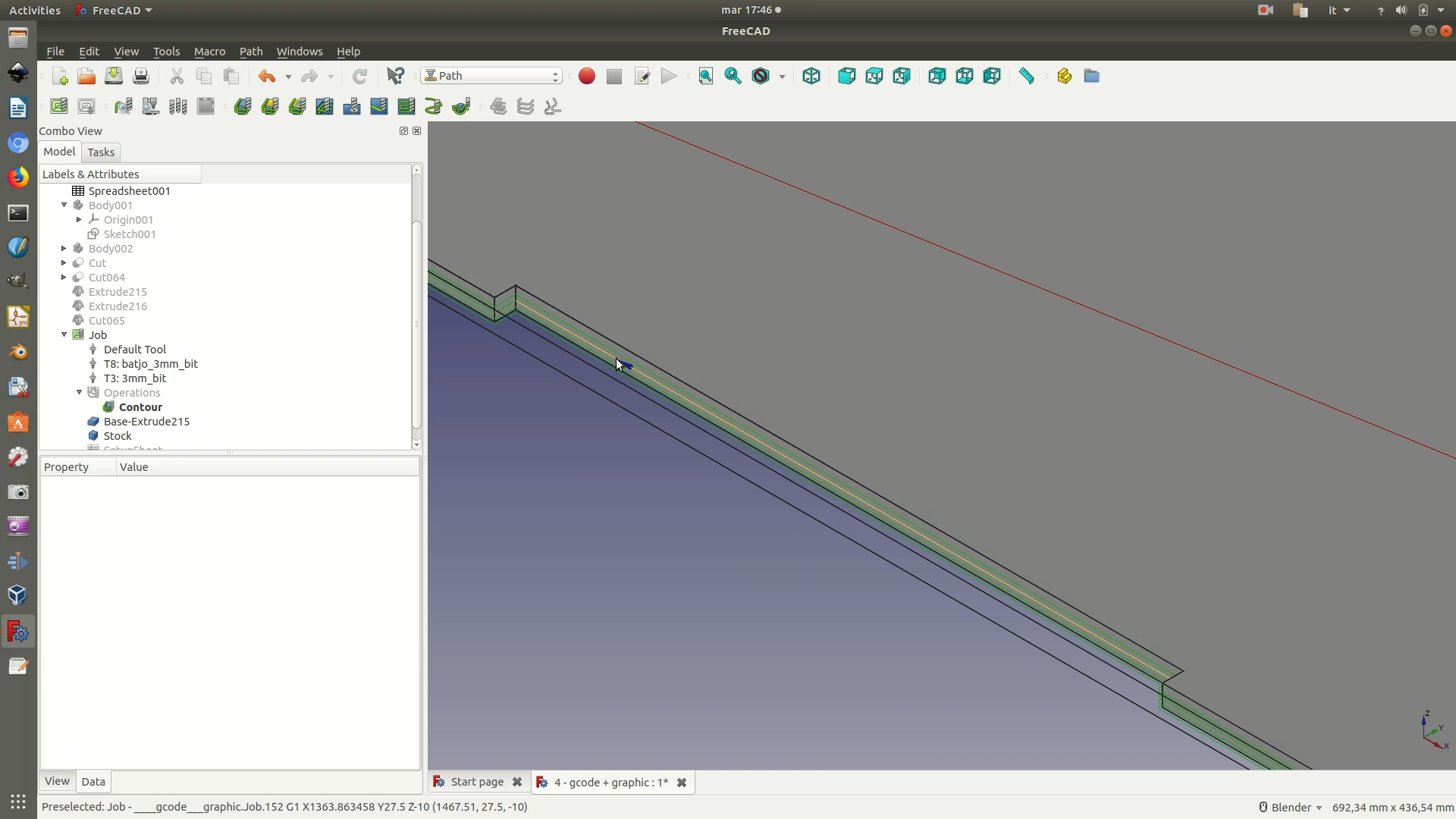
Task: Select the Contour operation in tree
Action: (140, 407)
